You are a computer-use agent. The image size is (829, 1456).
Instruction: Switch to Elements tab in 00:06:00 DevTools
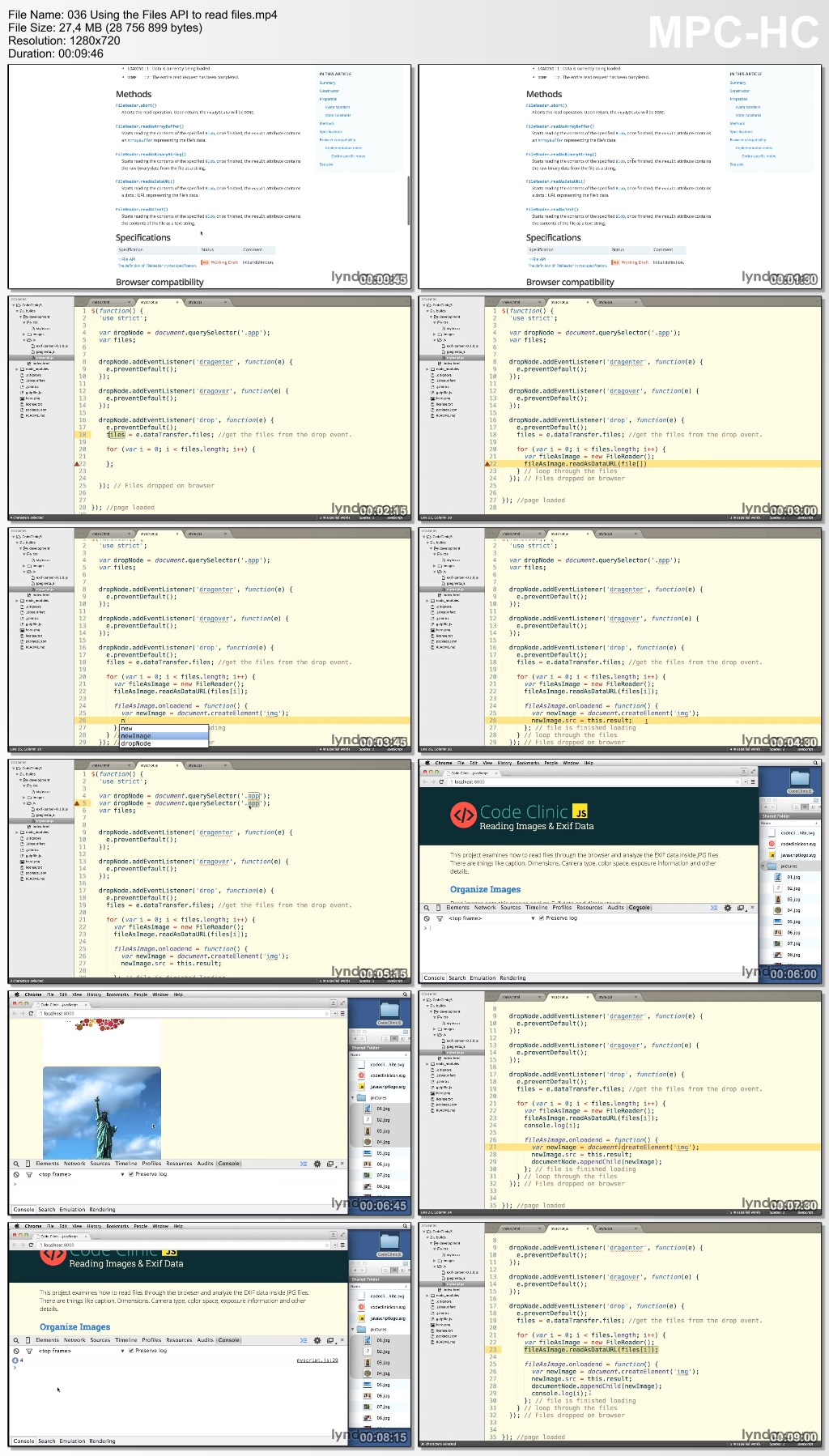[457, 908]
